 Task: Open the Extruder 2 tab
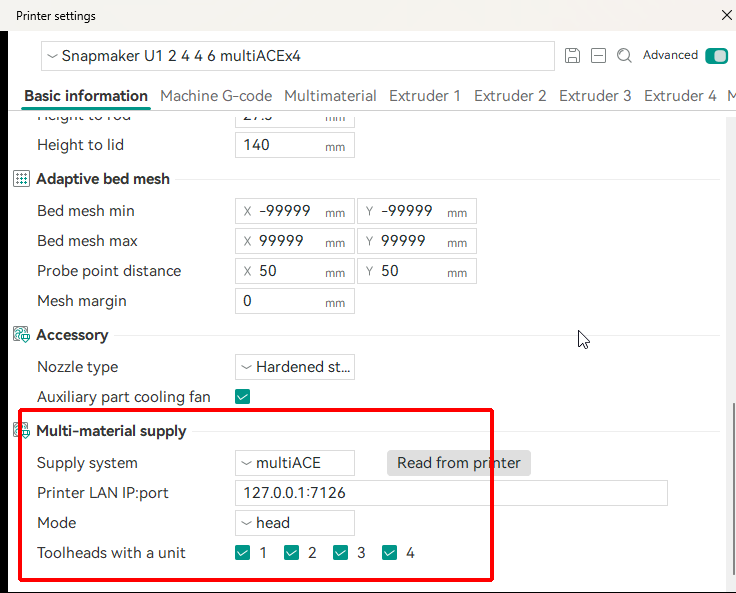(510, 96)
